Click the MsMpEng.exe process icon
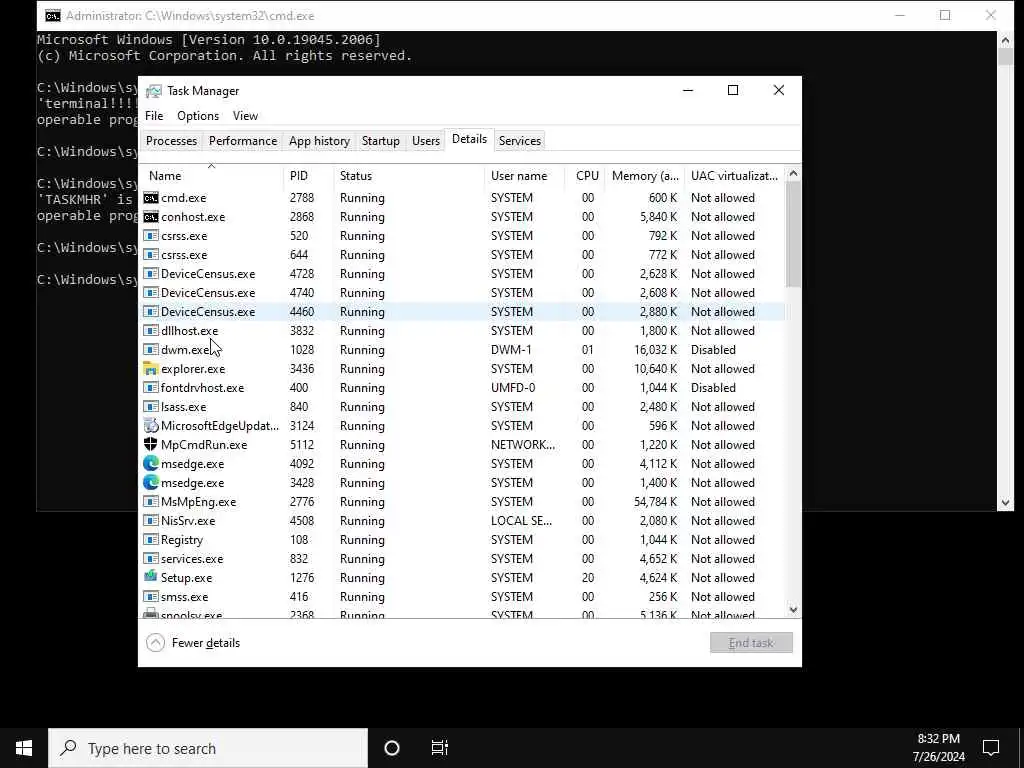 [x=151, y=502]
